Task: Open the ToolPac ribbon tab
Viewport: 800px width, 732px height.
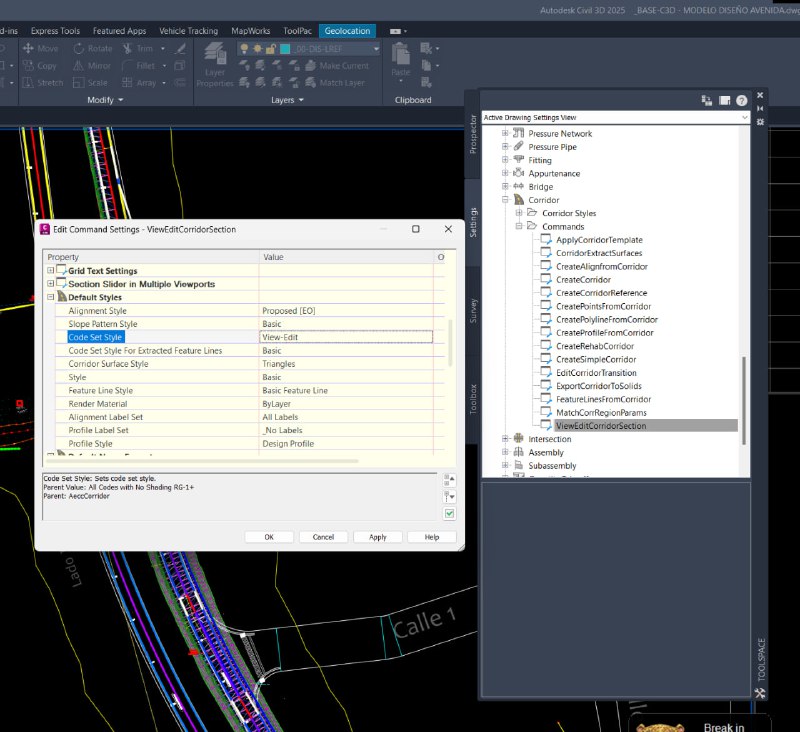Action: coord(297,31)
